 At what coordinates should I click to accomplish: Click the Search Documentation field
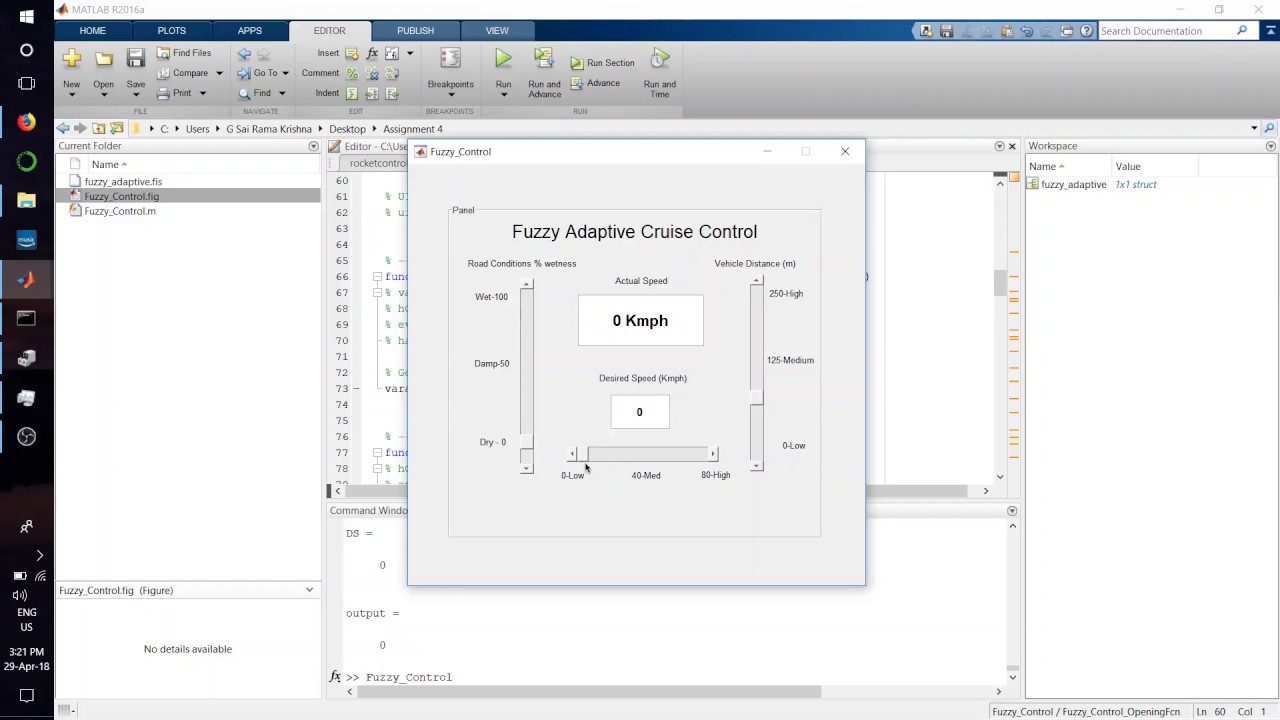click(1167, 31)
